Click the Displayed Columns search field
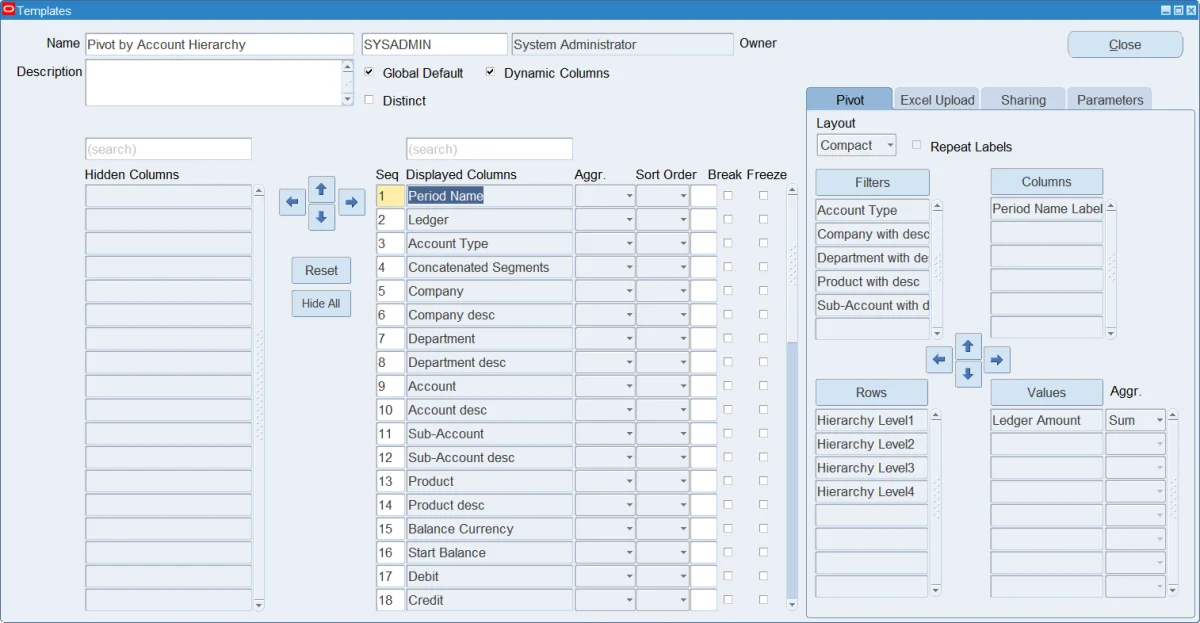This screenshot has width=1200, height=623. pos(489,149)
